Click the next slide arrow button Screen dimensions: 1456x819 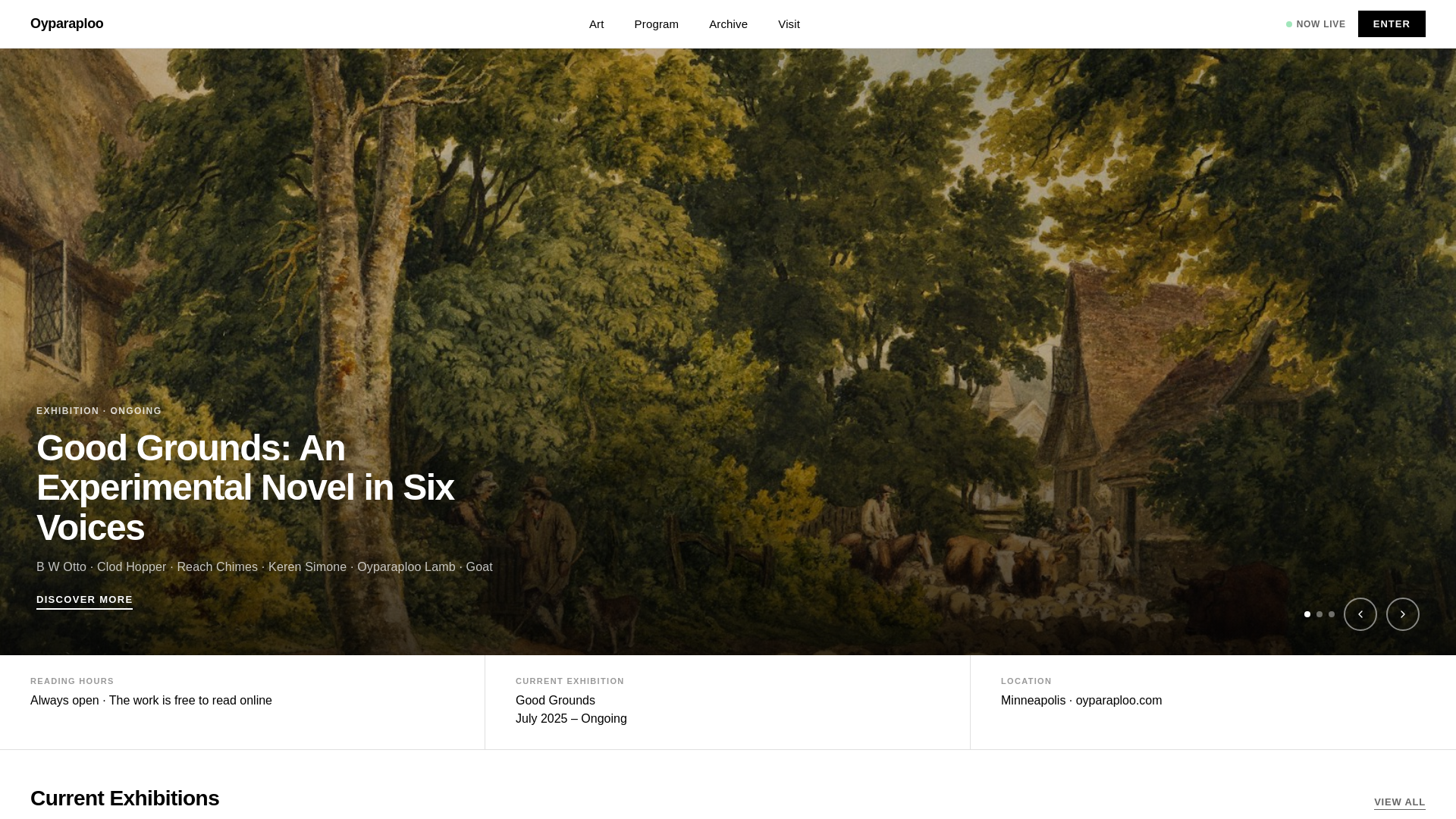pos(1402,614)
